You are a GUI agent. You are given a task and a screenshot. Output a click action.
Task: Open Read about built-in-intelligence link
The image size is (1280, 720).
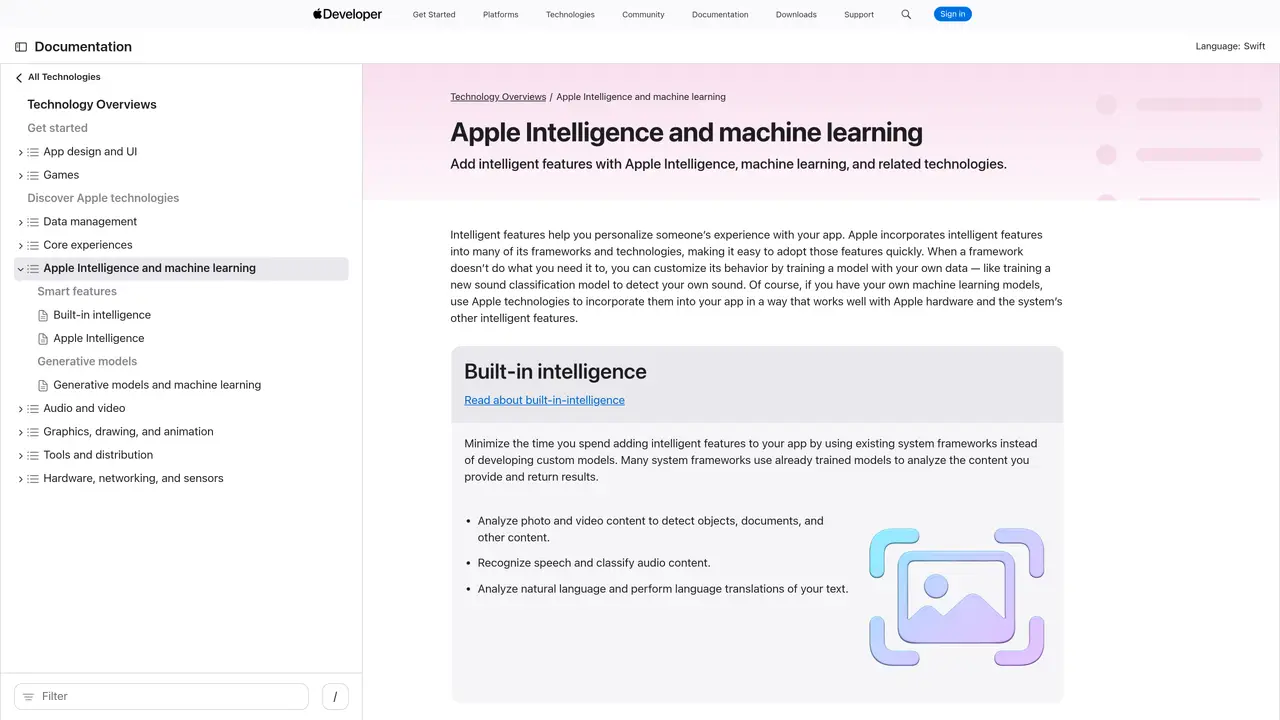[544, 400]
